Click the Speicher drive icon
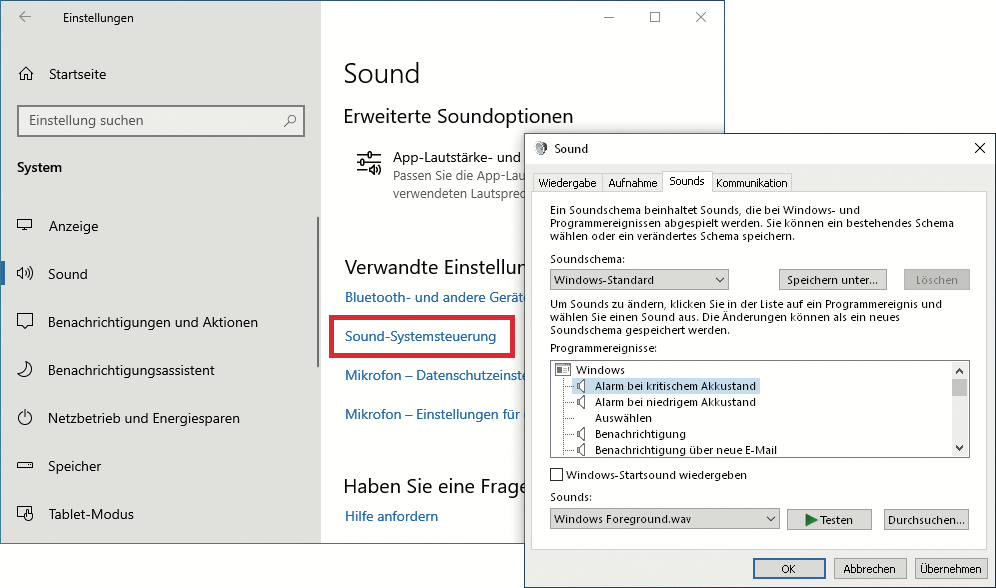Image resolution: width=996 pixels, height=588 pixels. (x=26, y=466)
